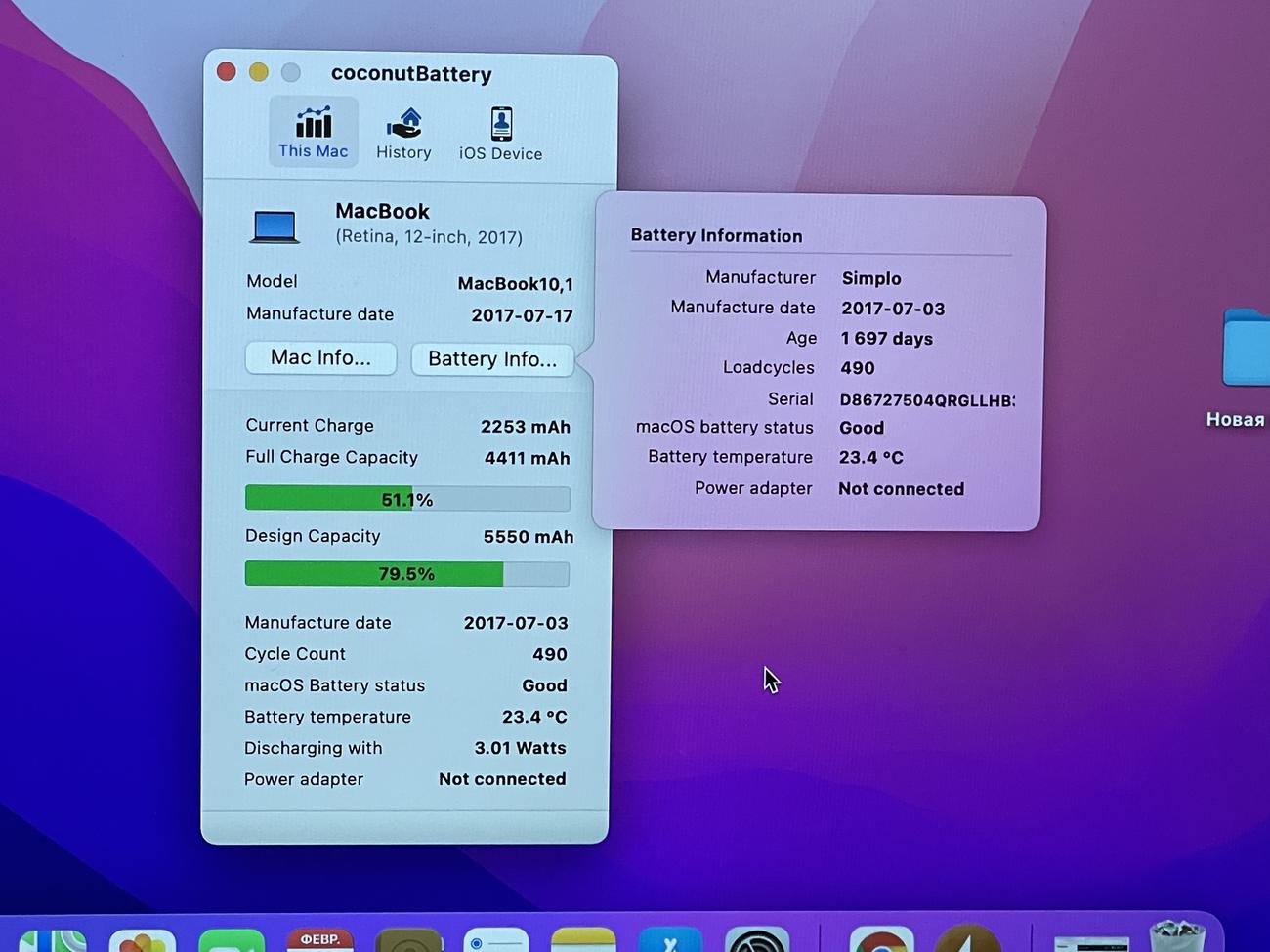This screenshot has height=952, width=1270.
Task: Open Maps from the Dock
Action: (52, 940)
